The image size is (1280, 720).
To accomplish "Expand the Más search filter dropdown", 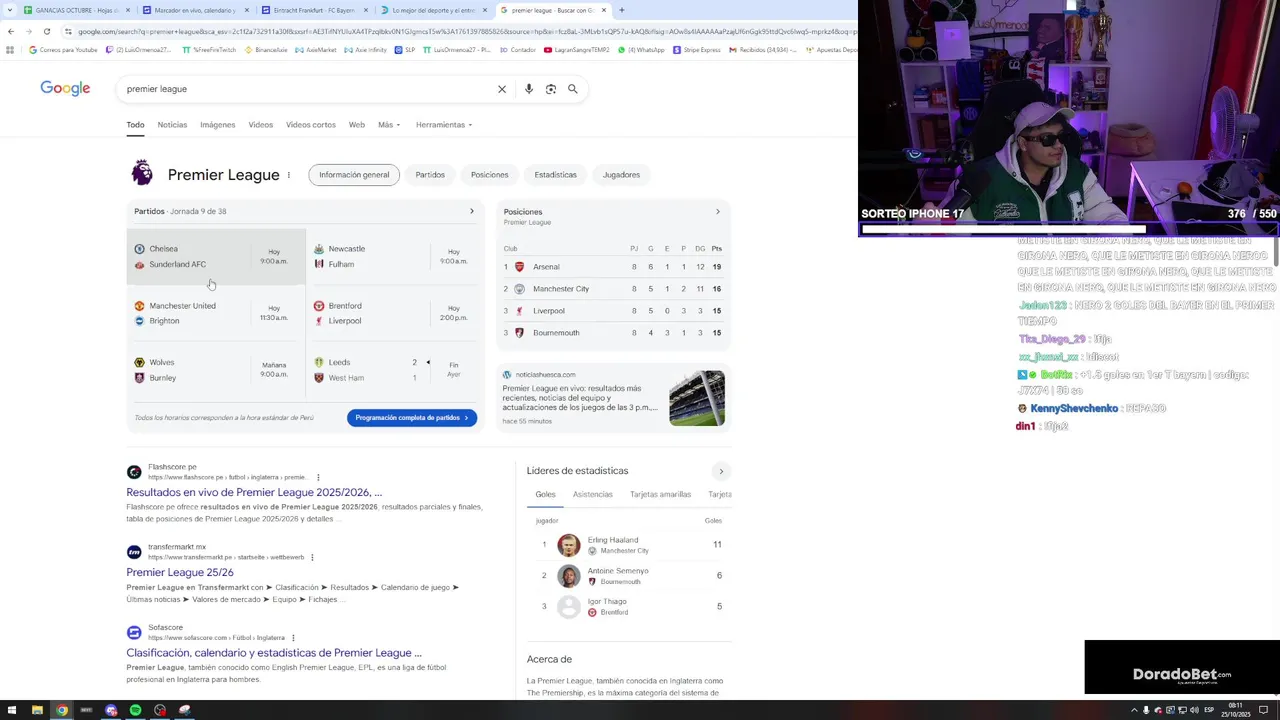I will 389,125.
